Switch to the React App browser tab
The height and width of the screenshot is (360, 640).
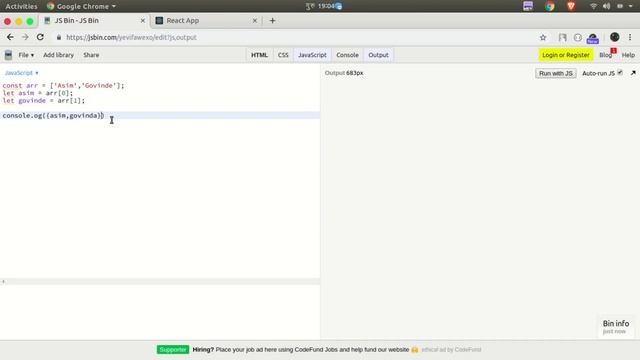[x=207, y=20]
